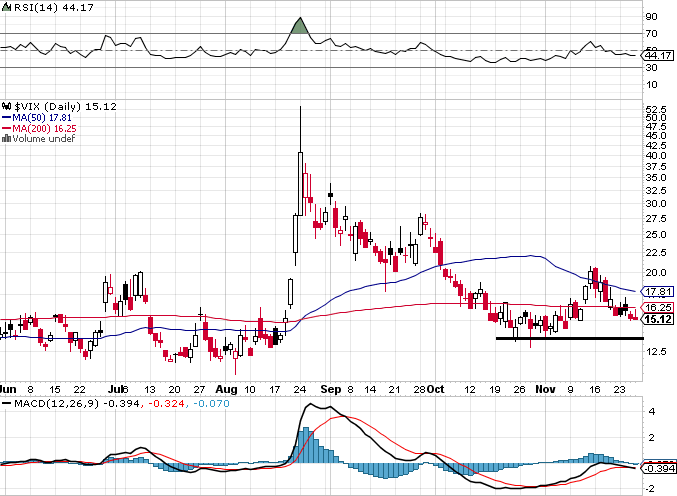Click the Jul month label on date axis
677x496 pixels.
pos(116,389)
